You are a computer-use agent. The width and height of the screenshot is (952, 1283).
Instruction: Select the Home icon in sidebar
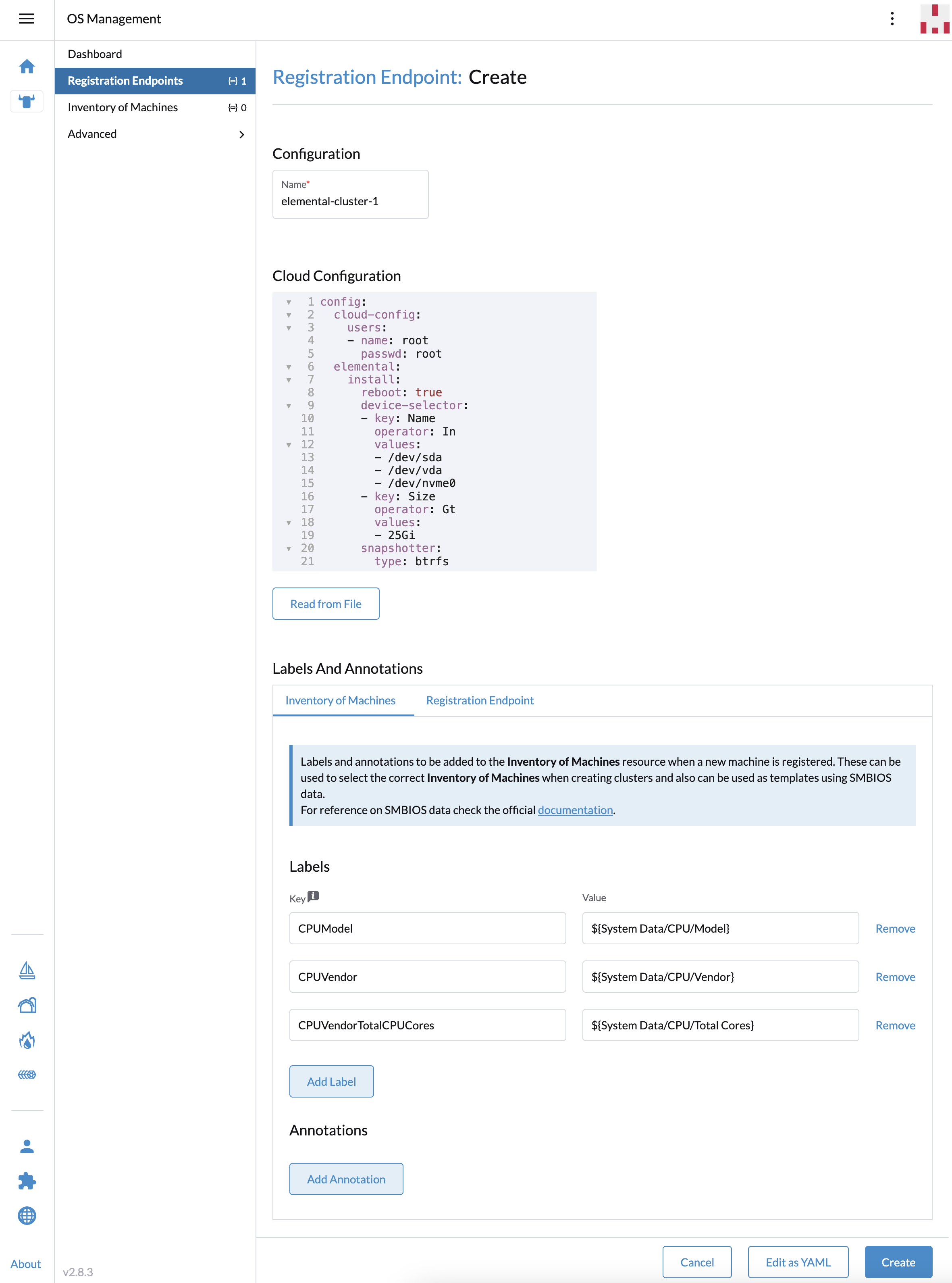[x=27, y=66]
